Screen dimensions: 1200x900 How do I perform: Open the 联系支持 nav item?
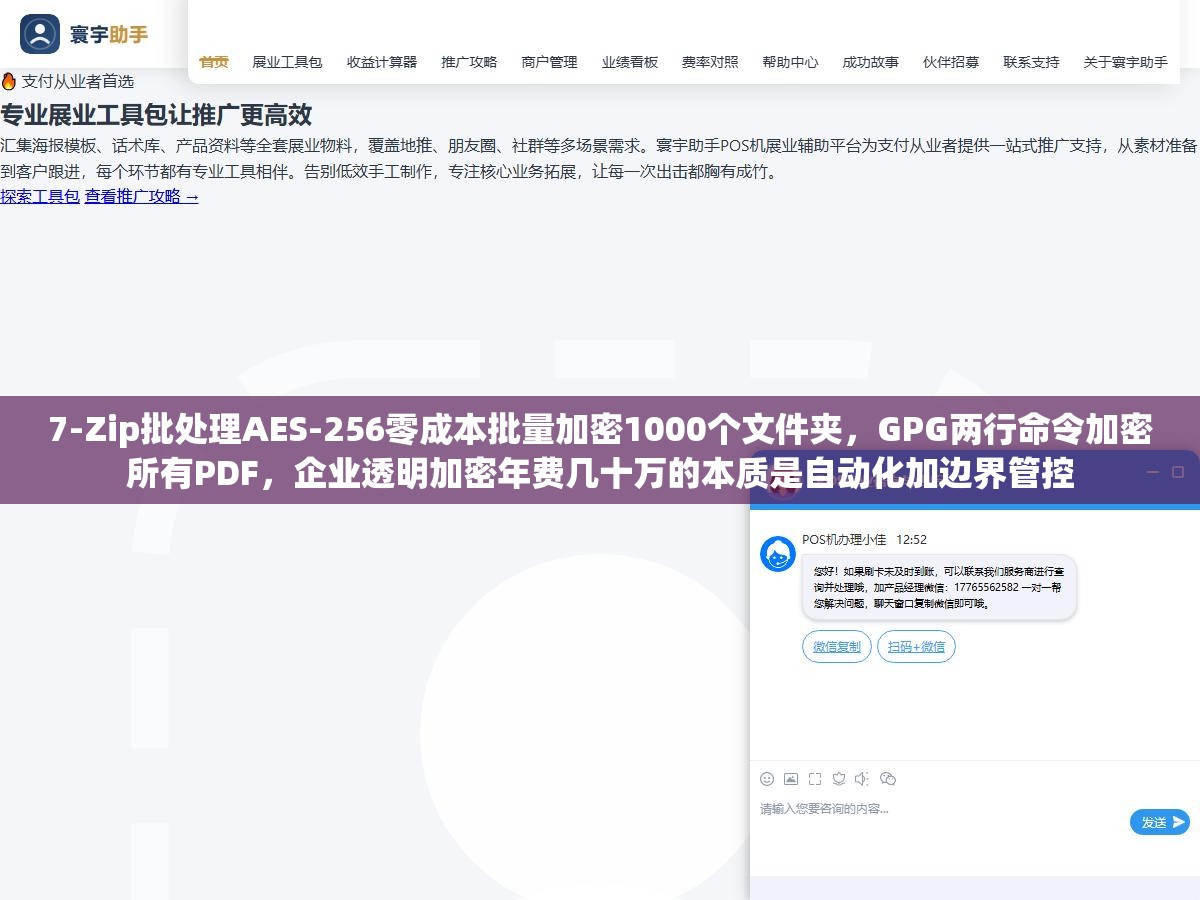tap(1031, 62)
